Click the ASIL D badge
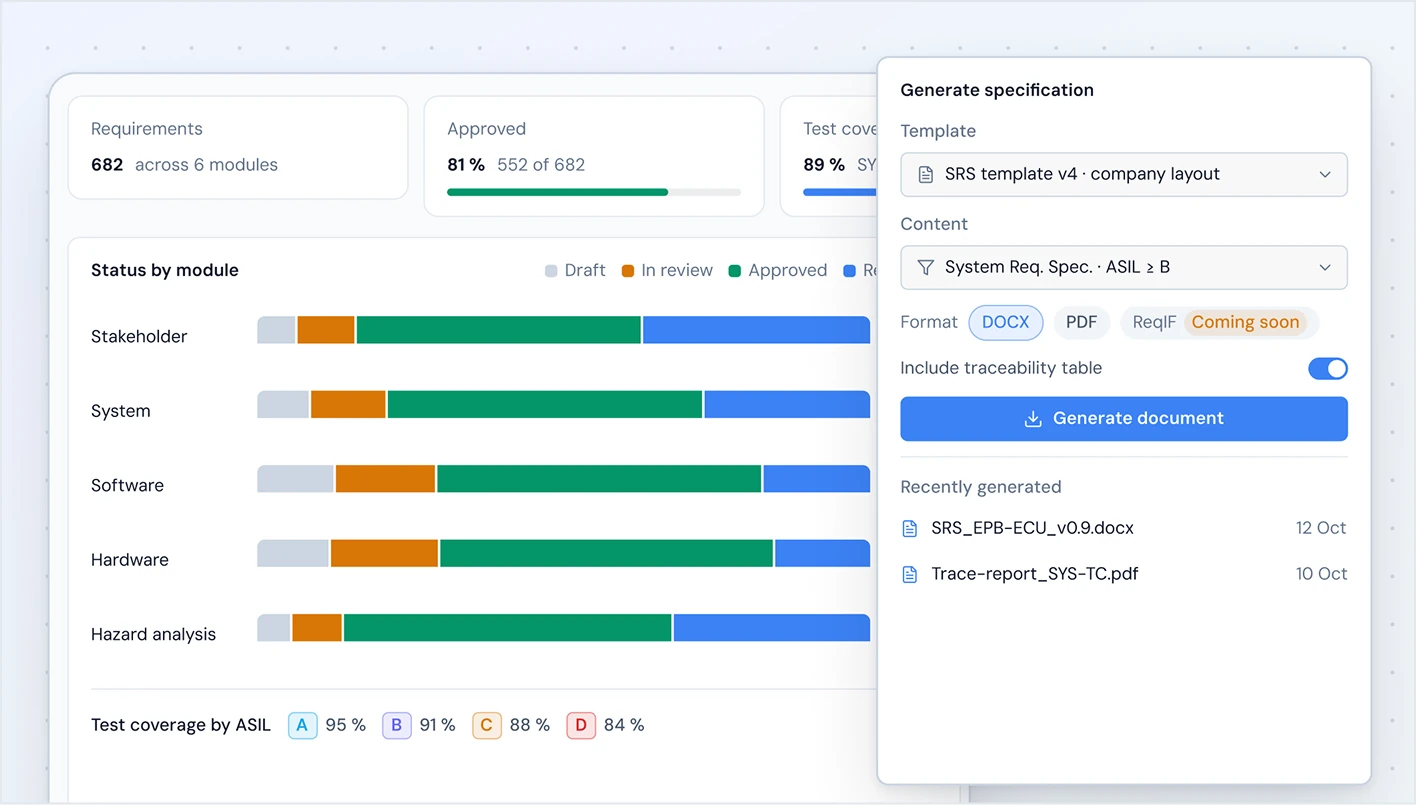The height and width of the screenshot is (805, 1416). click(581, 725)
